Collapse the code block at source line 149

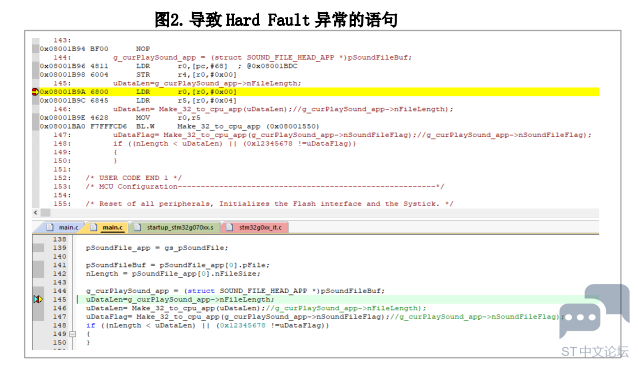click(72, 334)
